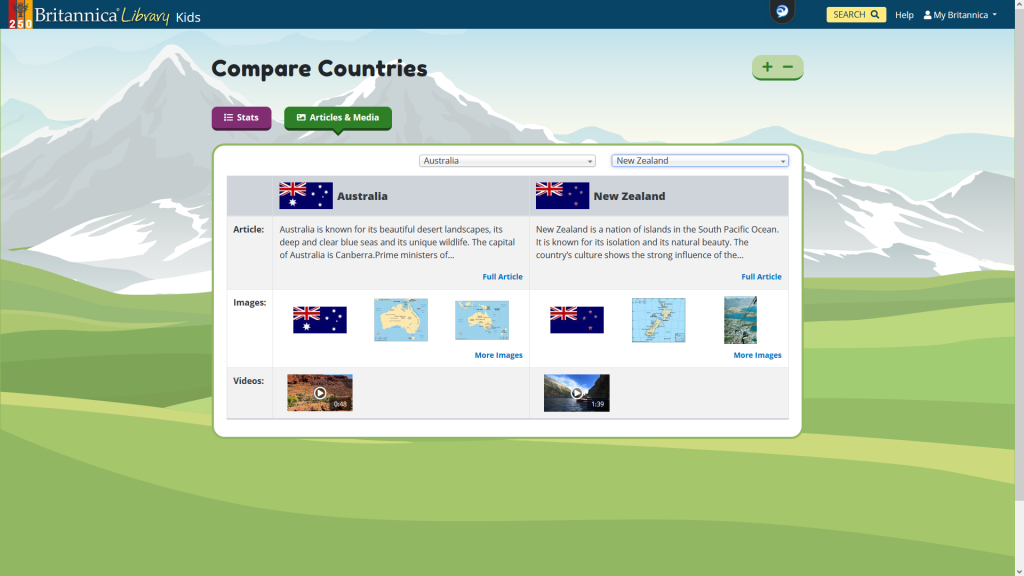
Task: Open the New Zealand map thumbnail
Action: pyautogui.click(x=658, y=320)
